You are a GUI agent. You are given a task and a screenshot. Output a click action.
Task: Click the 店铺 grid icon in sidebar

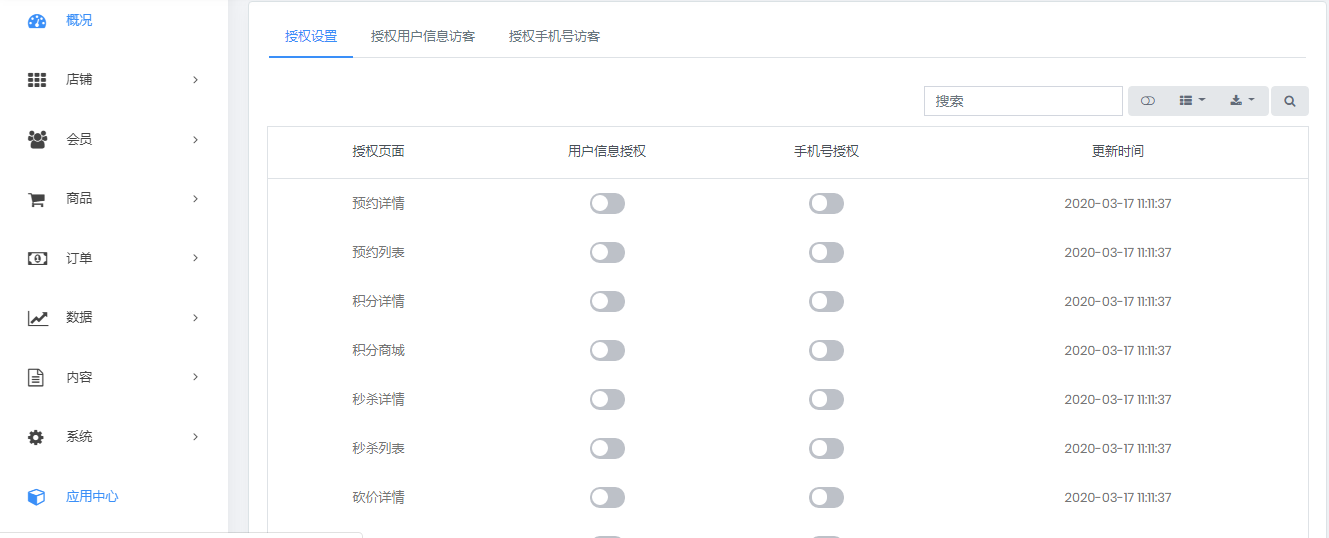37,80
